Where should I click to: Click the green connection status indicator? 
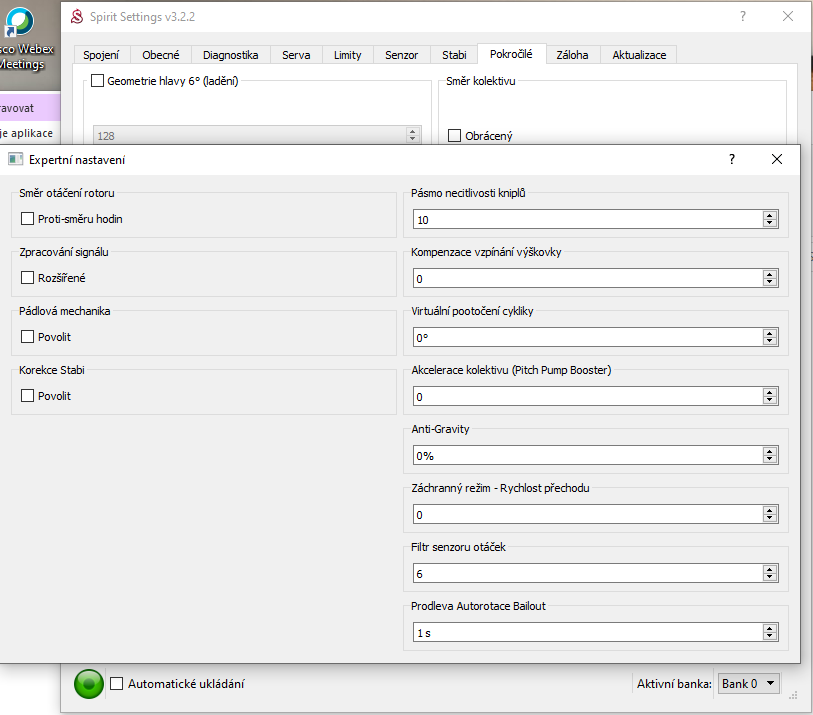tap(89, 684)
